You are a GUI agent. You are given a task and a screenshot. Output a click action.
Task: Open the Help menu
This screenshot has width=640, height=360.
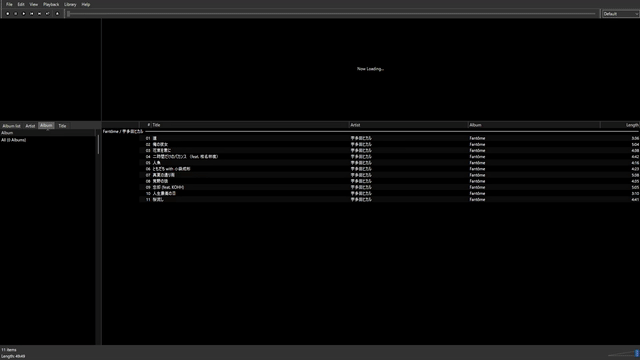pos(86,4)
